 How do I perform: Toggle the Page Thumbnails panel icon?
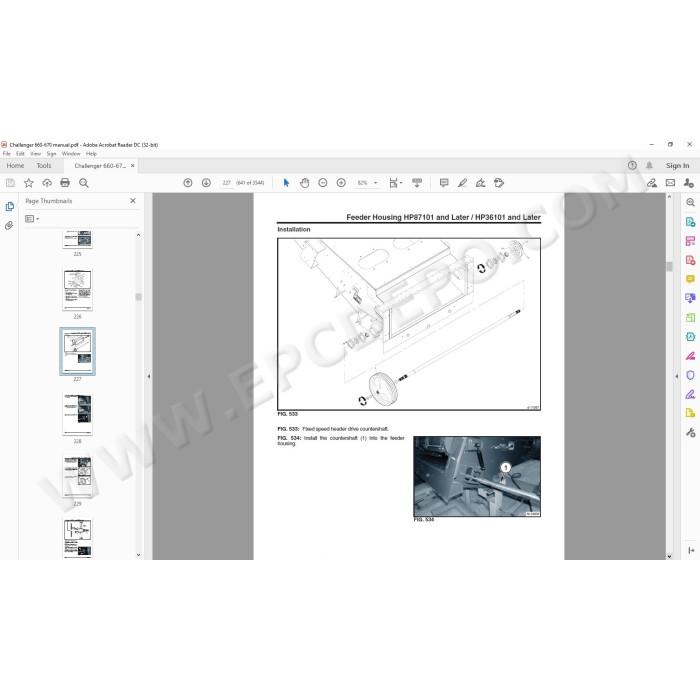coord(9,206)
